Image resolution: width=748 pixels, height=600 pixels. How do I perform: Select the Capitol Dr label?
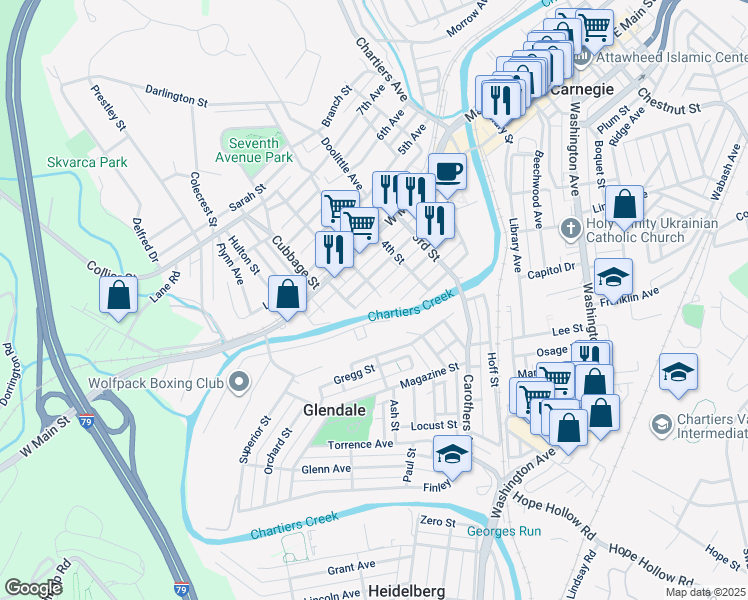(551, 271)
